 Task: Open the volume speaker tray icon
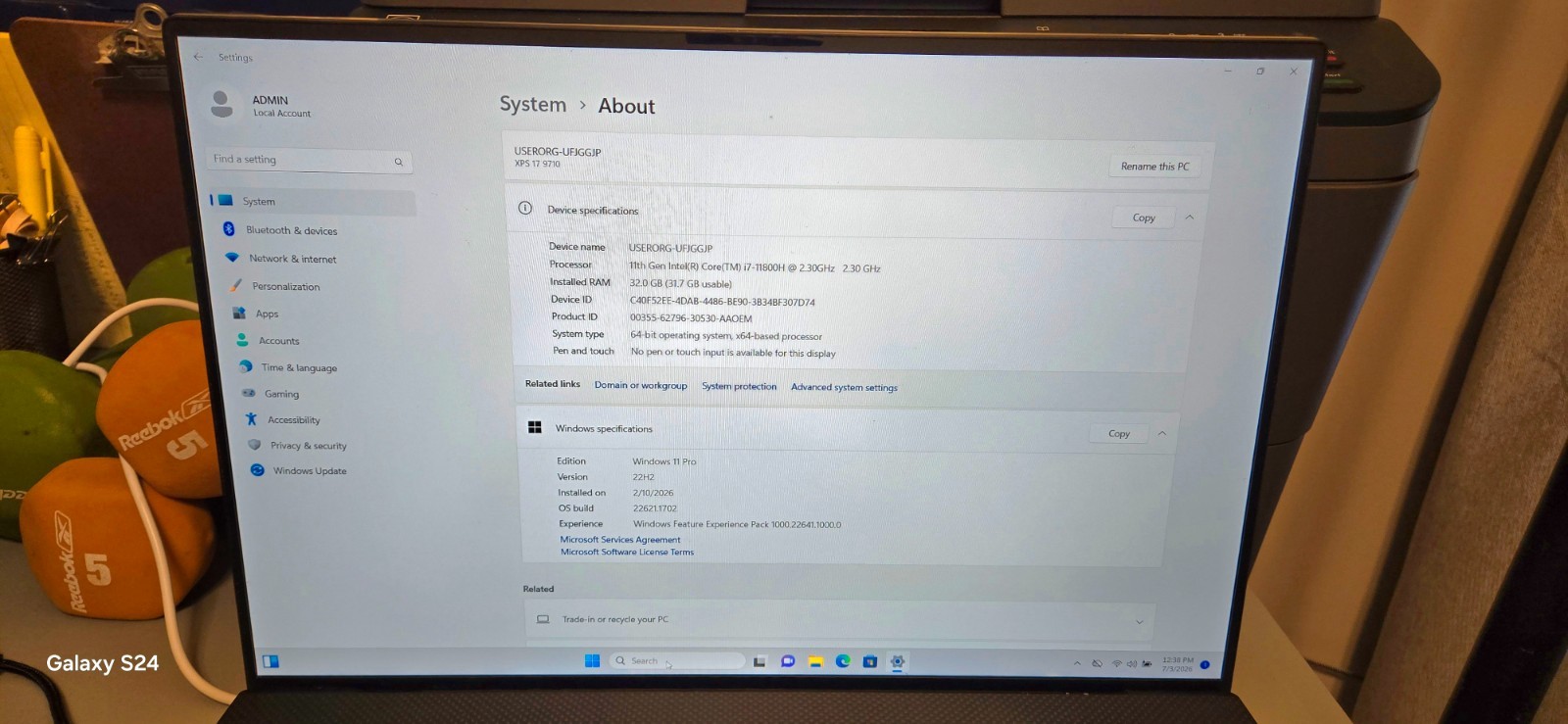[x=1132, y=664]
